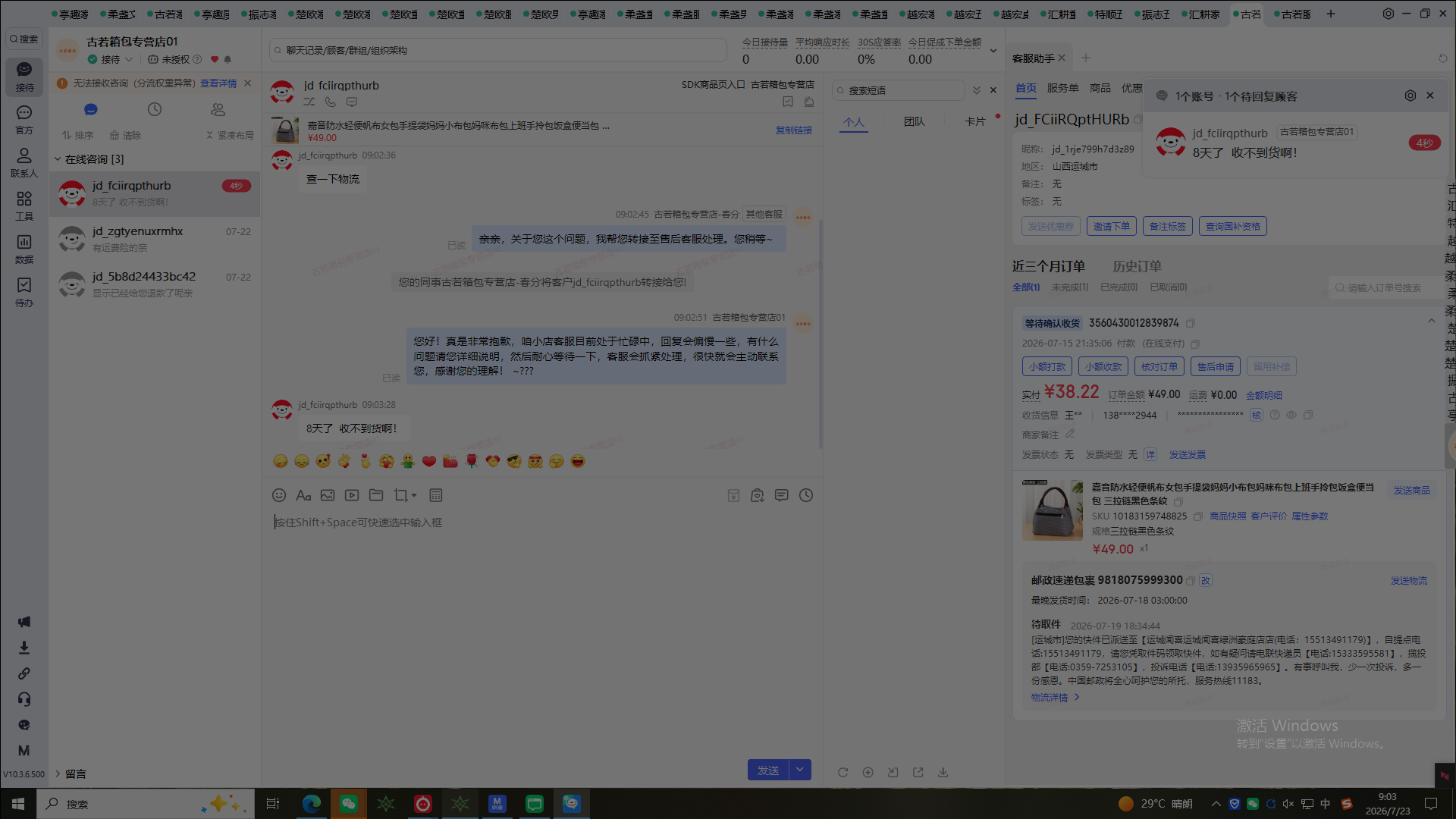
Task: Open the 官方 official messages sidebar section
Action: click(x=24, y=120)
